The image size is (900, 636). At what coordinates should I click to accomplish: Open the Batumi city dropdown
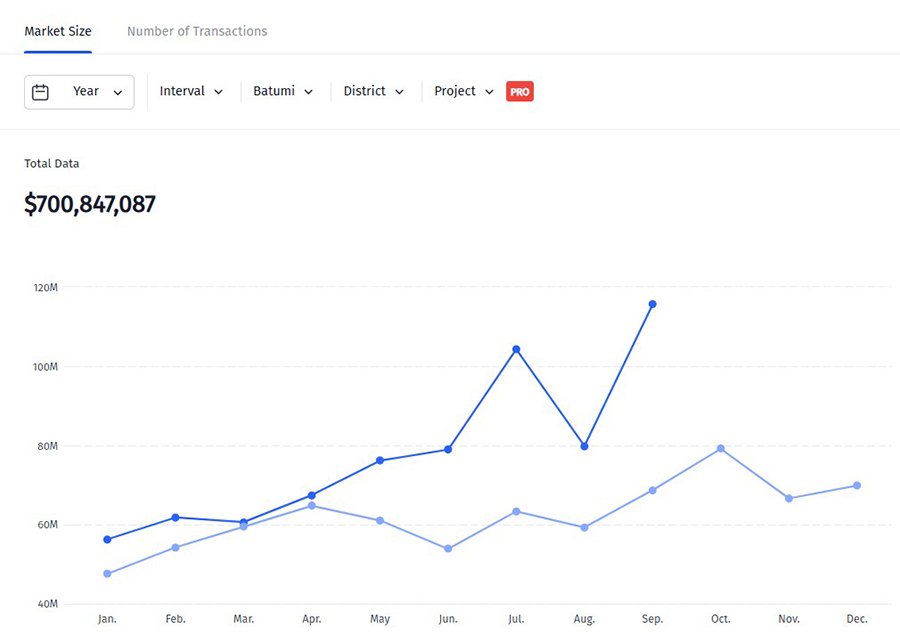coord(283,92)
